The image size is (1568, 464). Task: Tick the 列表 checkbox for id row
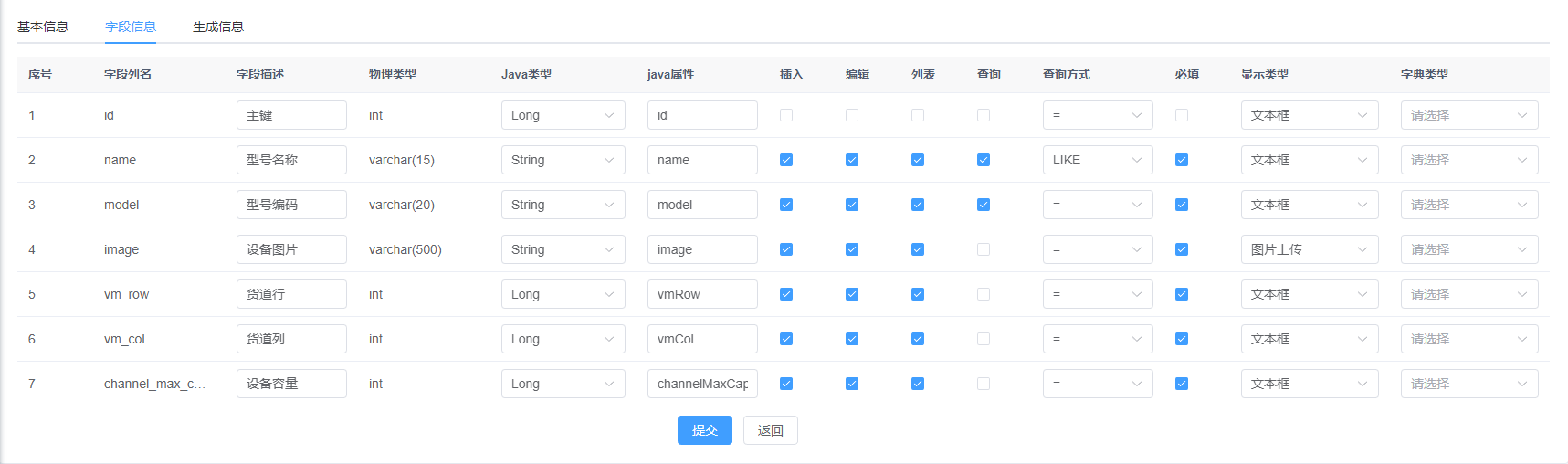tap(918, 115)
